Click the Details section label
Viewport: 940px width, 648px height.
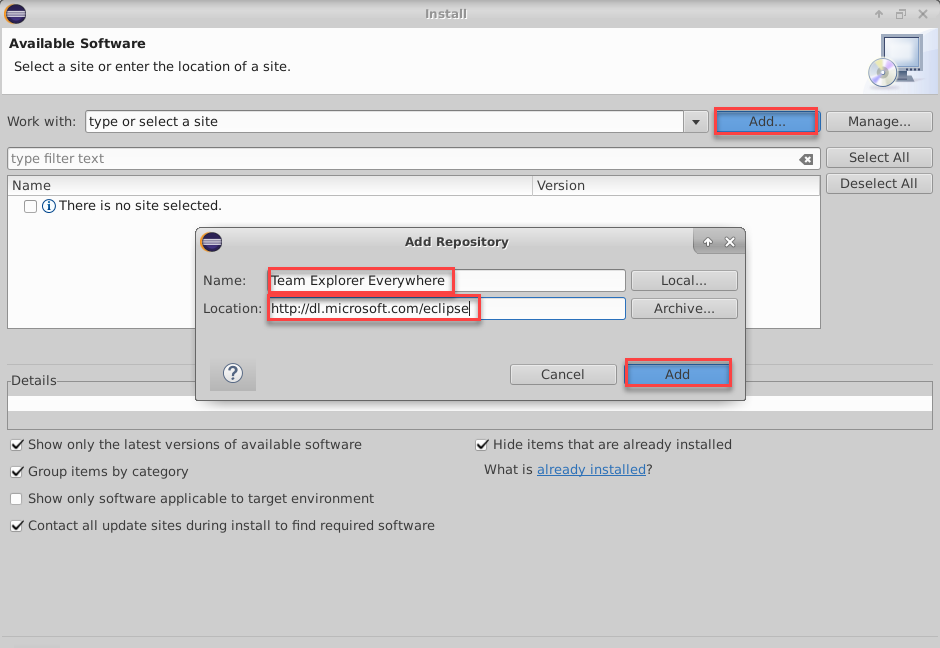34,381
